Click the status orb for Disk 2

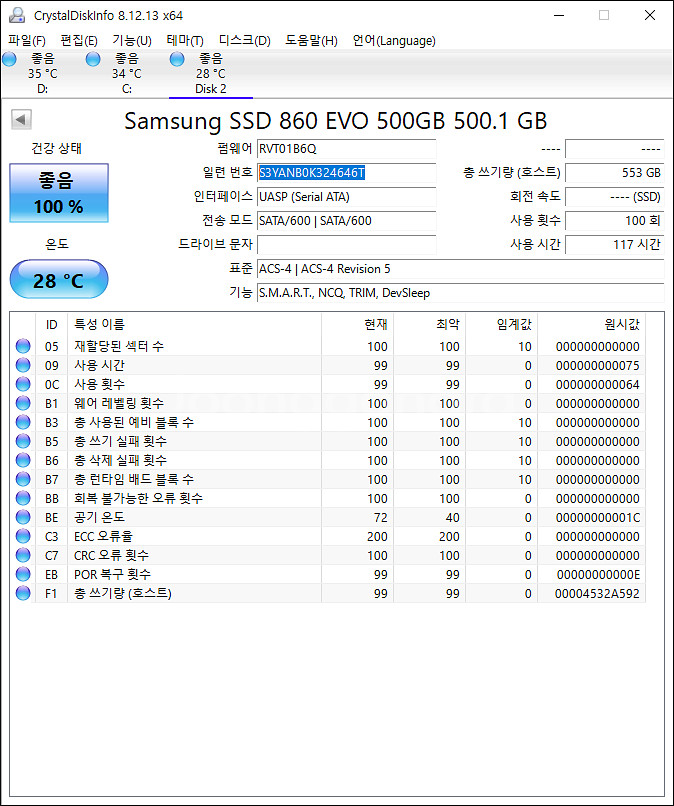(177, 60)
